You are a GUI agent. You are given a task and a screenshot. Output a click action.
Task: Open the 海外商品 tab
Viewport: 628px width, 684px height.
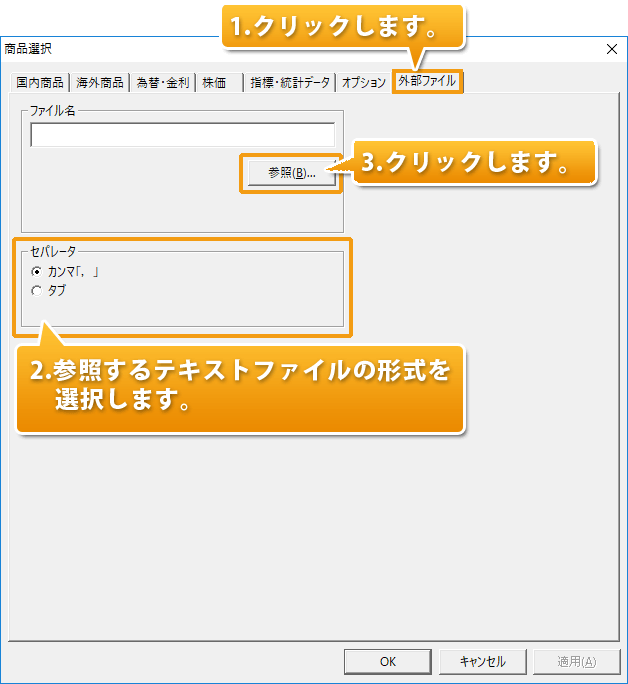click(100, 84)
